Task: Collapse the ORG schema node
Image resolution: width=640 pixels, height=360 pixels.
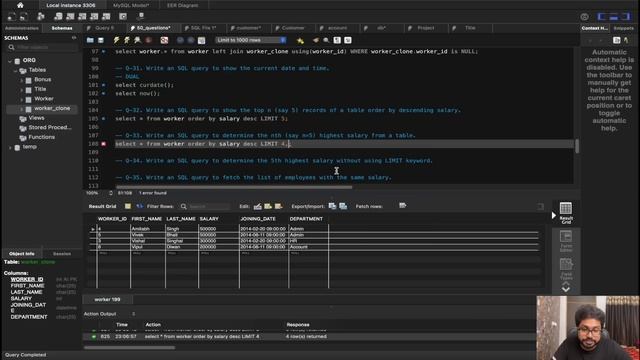Action: click(x=10, y=60)
